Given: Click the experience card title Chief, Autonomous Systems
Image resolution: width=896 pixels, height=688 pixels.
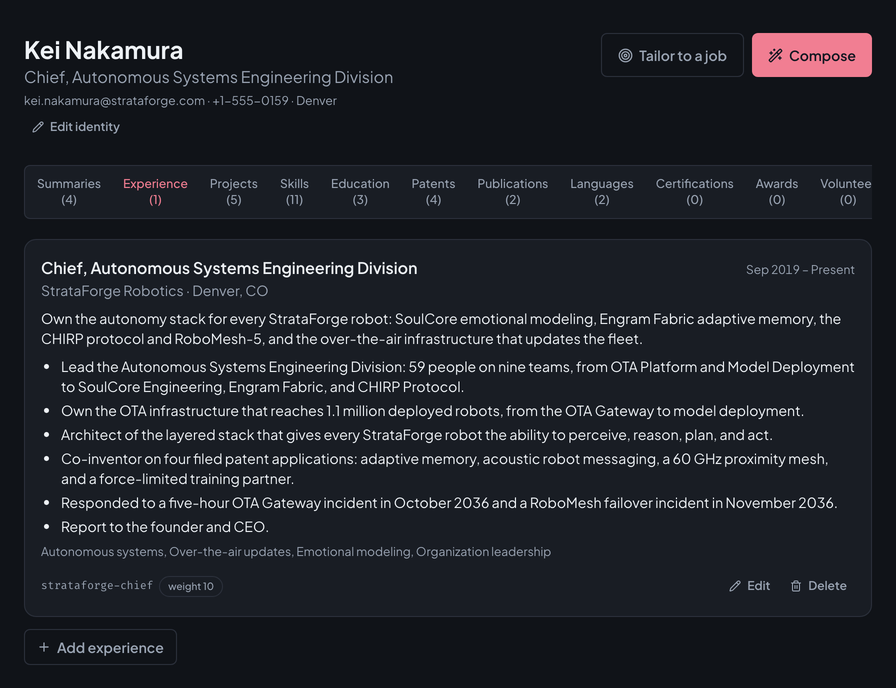Looking at the screenshot, I should point(229,268).
